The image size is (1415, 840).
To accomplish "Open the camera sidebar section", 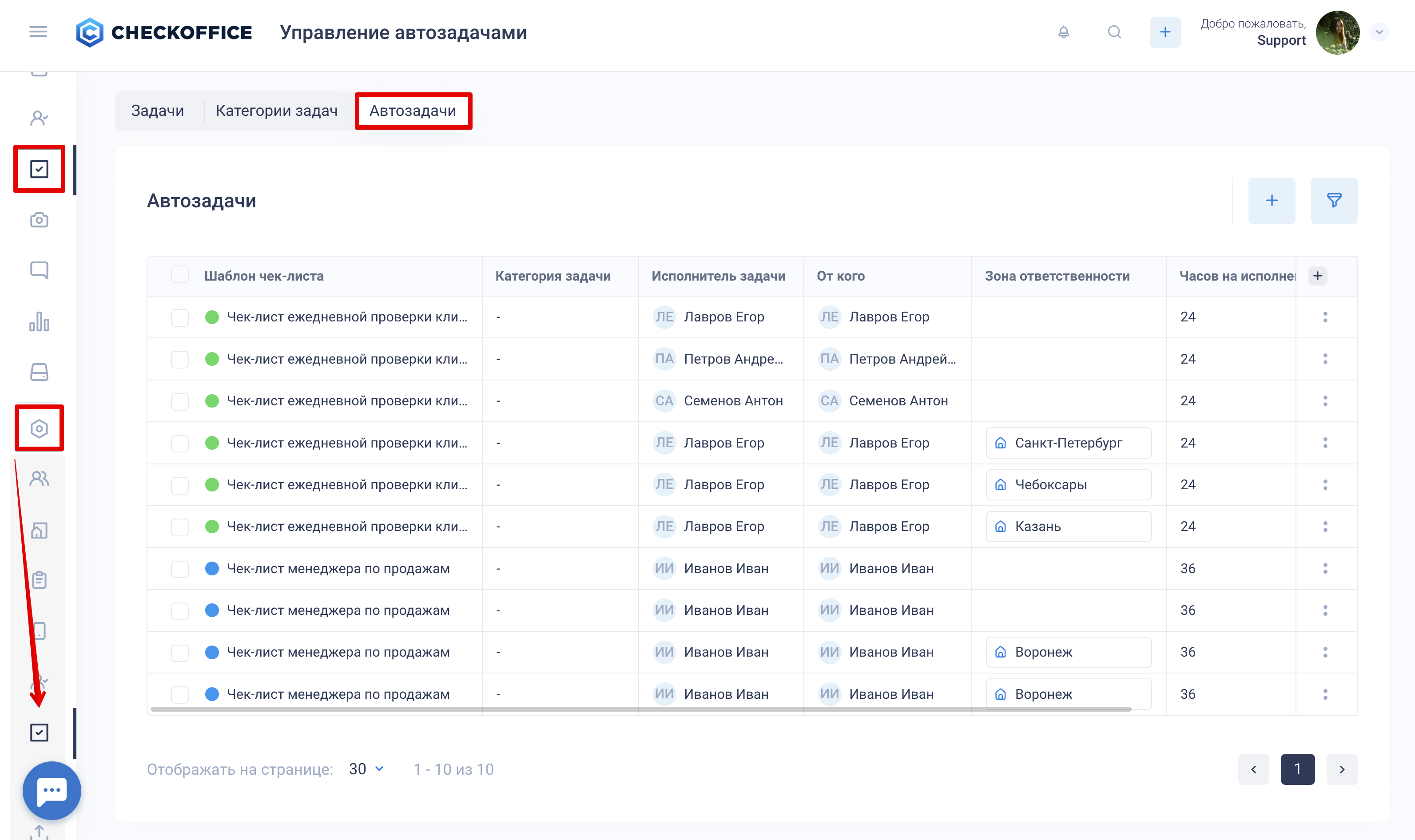I will 39,220.
